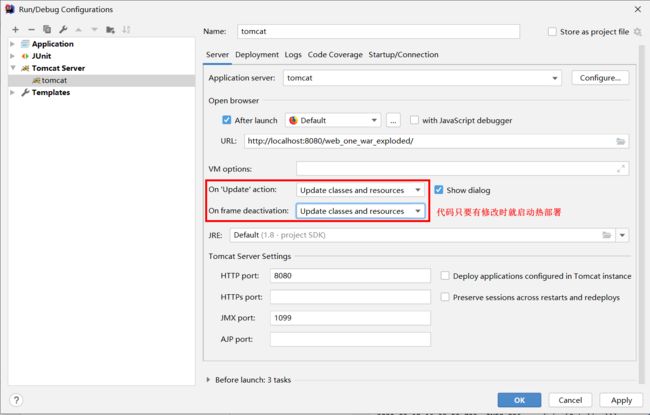Expand the JUnit tree node
Image resolution: width=650 pixels, height=415 pixels.
pyautogui.click(x=12, y=56)
